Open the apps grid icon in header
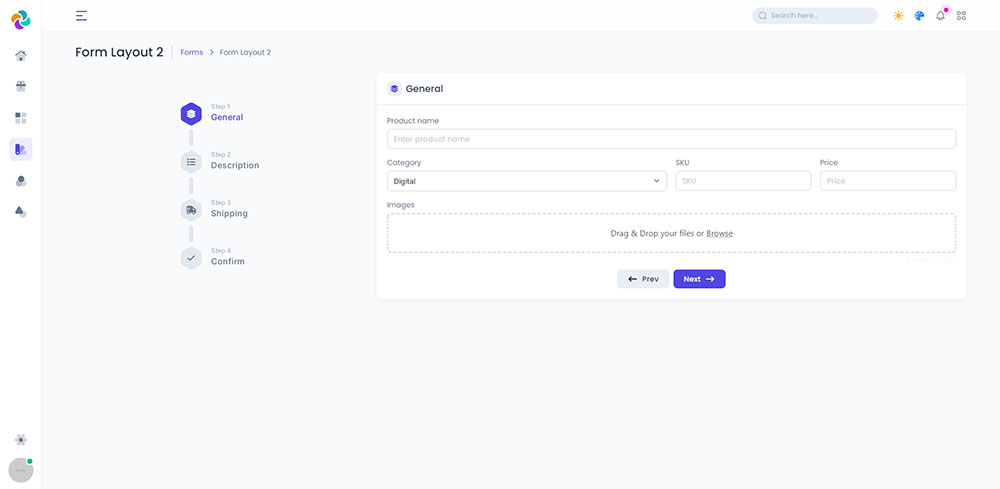 click(x=961, y=16)
